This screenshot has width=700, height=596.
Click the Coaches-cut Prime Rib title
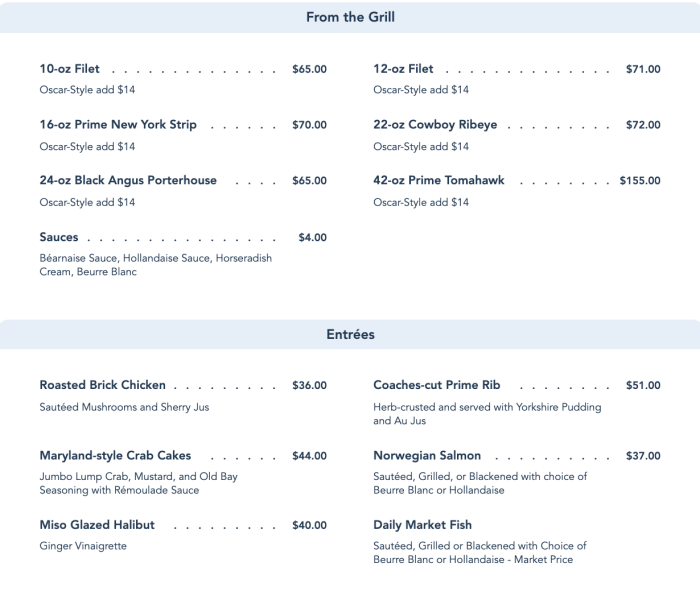click(x=436, y=385)
